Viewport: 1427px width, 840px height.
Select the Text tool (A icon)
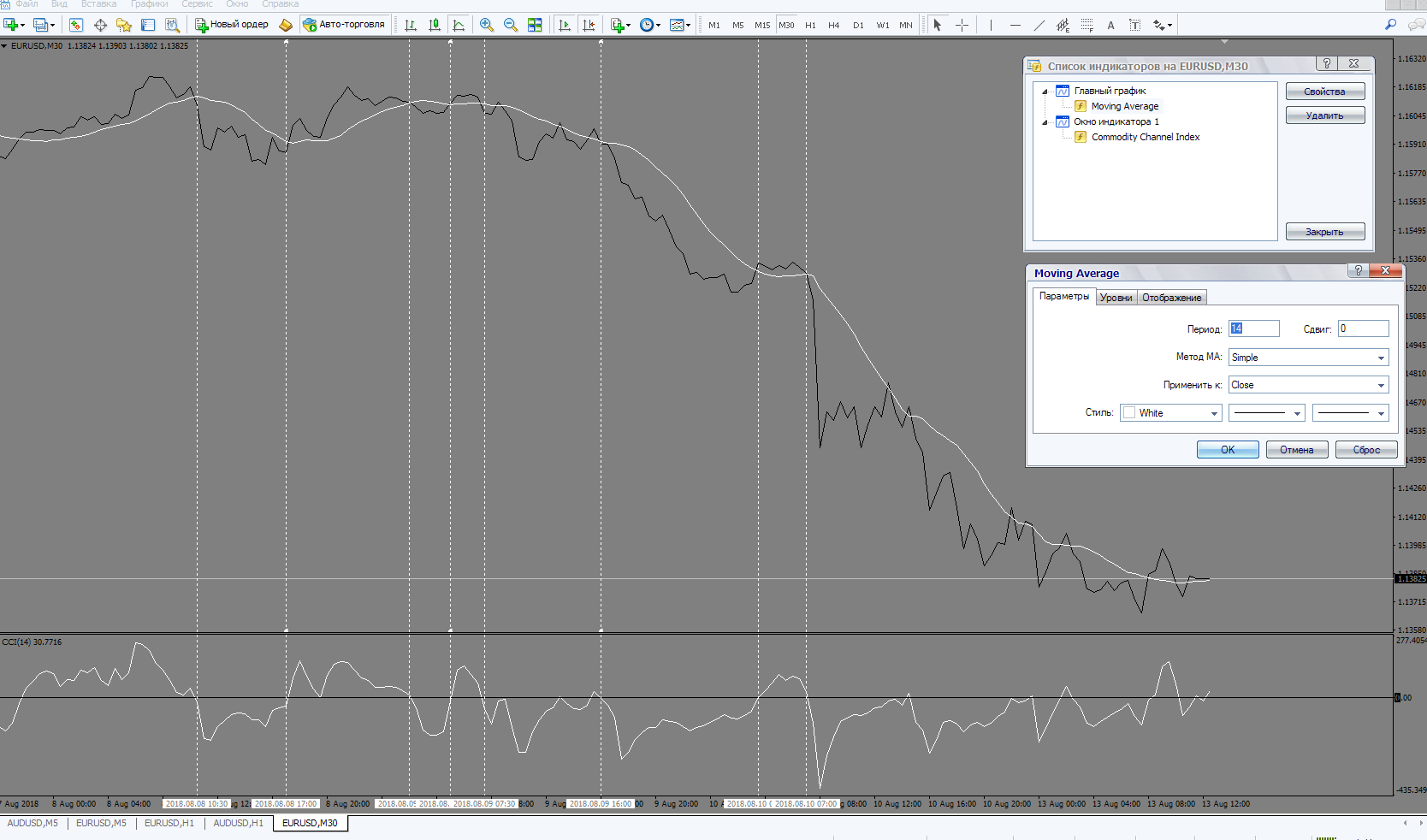1110,25
